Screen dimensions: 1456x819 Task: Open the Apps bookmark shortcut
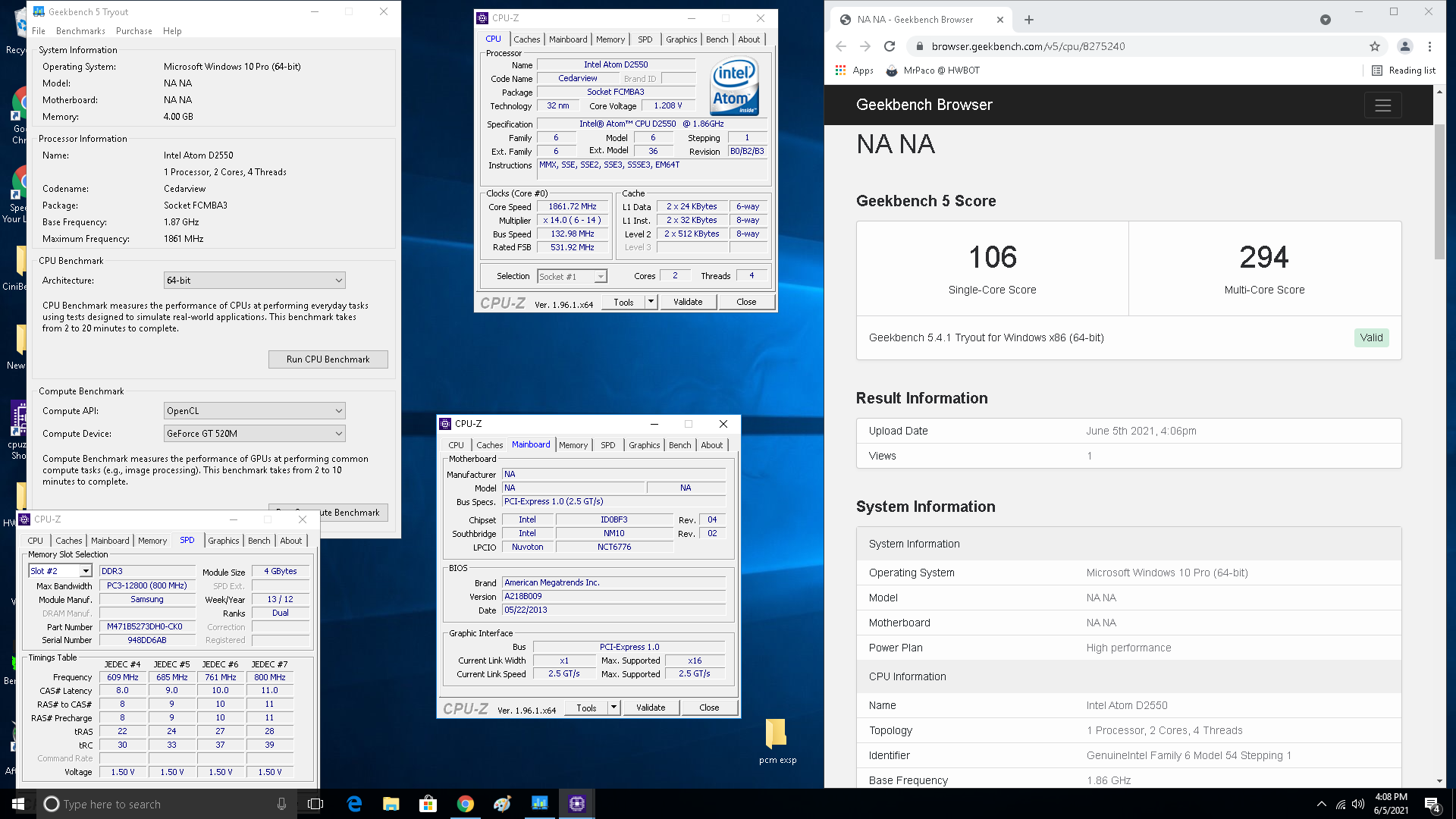(855, 71)
